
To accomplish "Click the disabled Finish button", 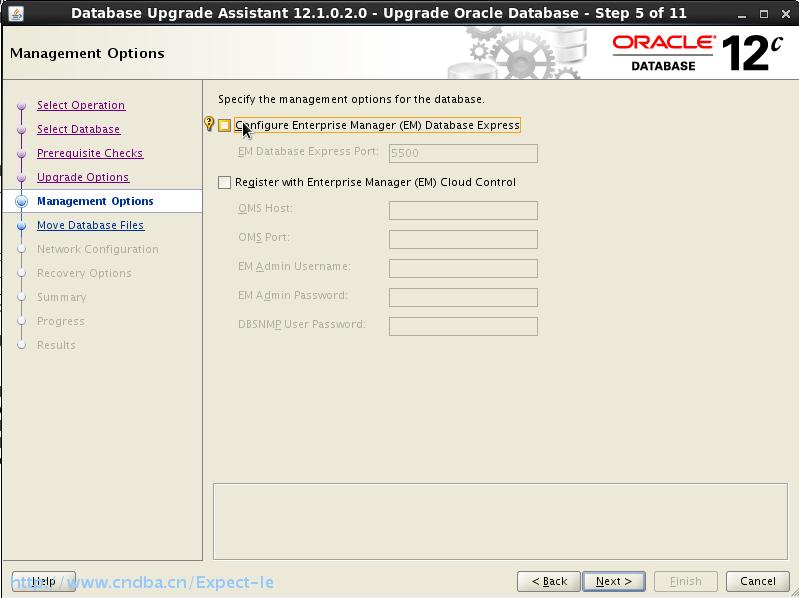I will [686, 581].
